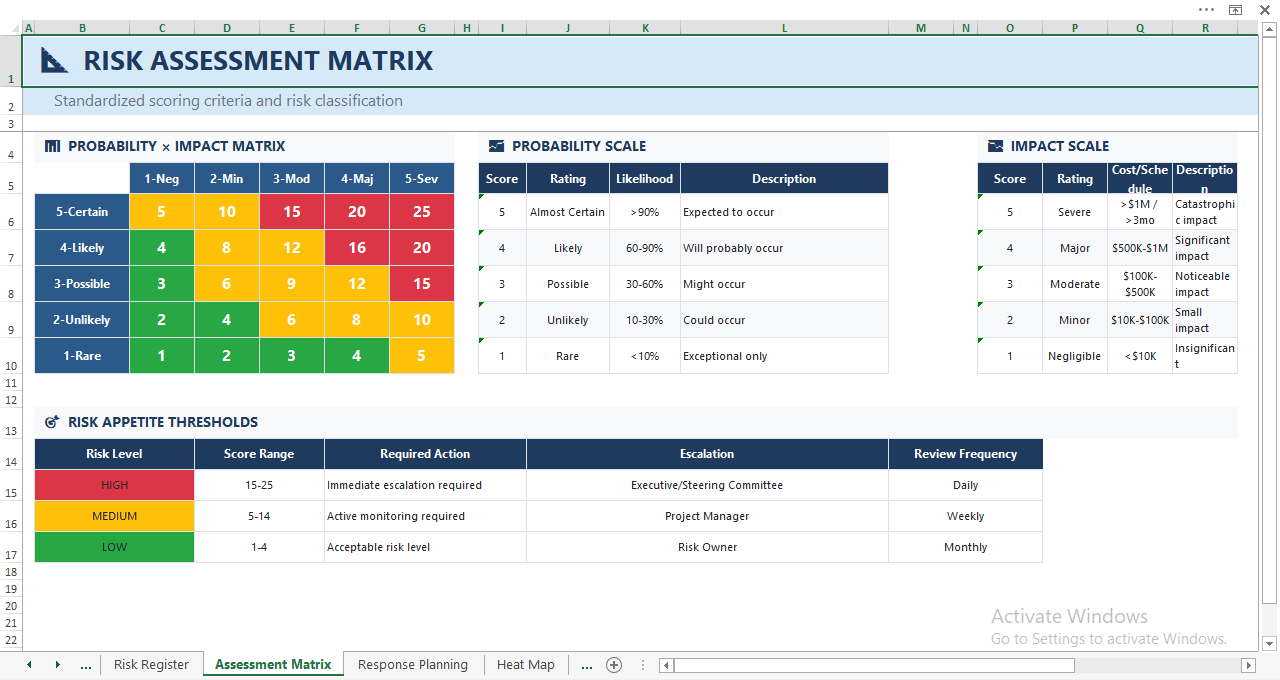
Task: Show hidden sheets via ellipsis before Risk Register
Action: coord(85,665)
